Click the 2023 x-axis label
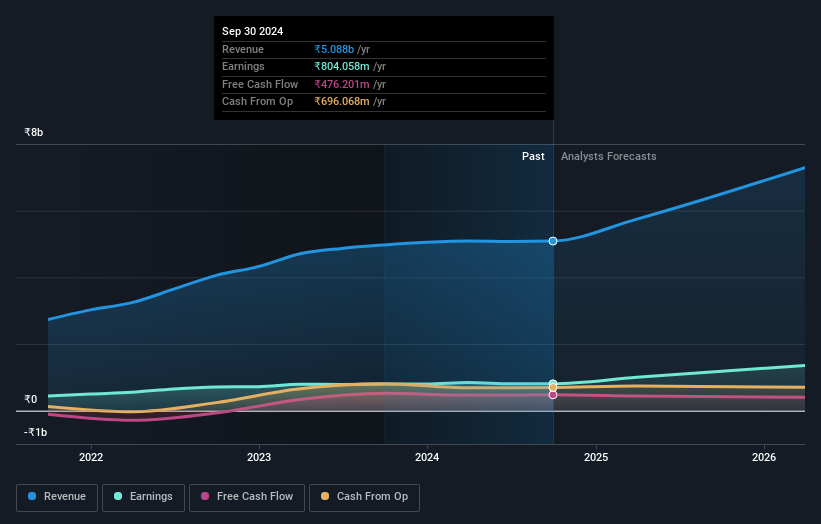 tap(259, 458)
